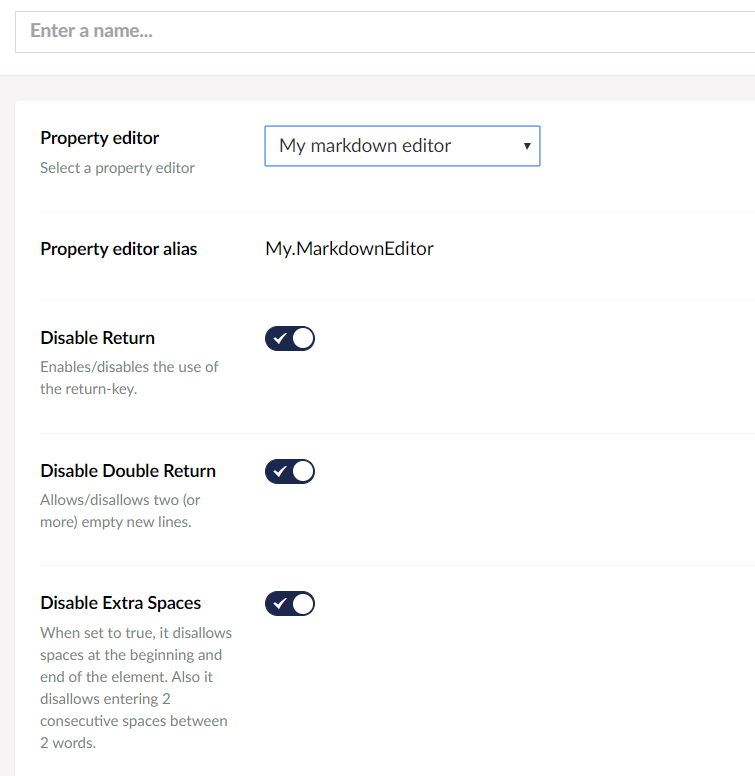Click the dropdown arrow beside My markdown editor
Viewport: 755px width, 776px height.
click(x=526, y=146)
